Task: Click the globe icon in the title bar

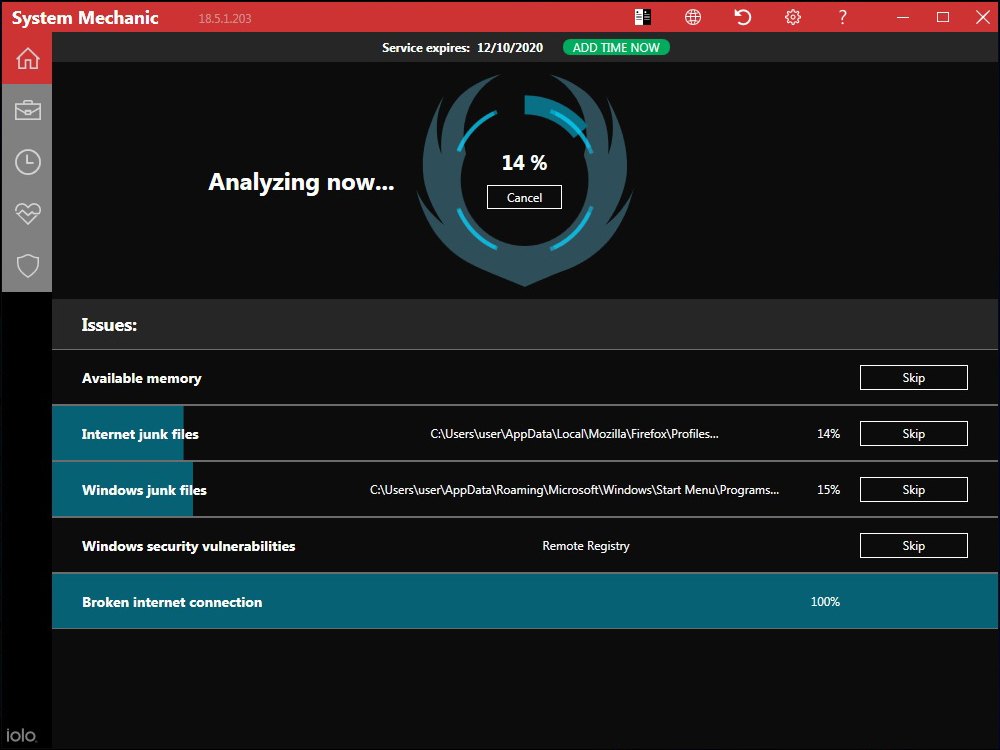Action: pyautogui.click(x=692, y=17)
